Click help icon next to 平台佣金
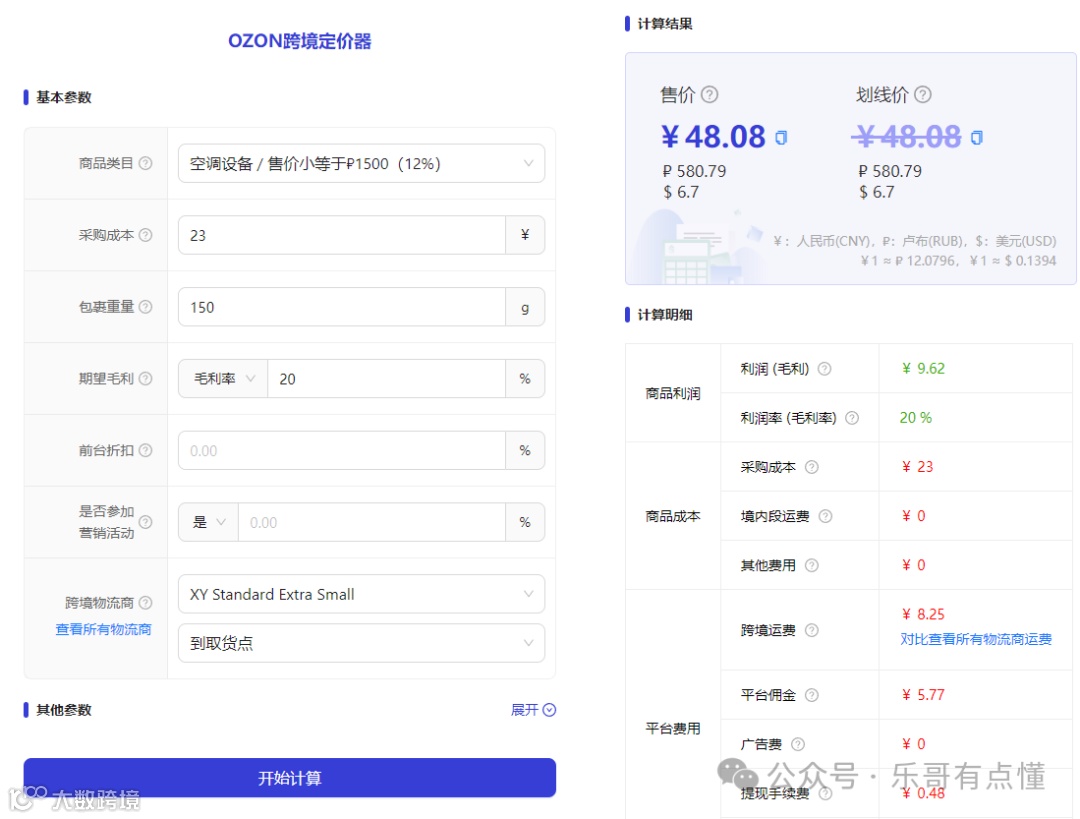This screenshot has height=819, width=1080. pos(812,695)
